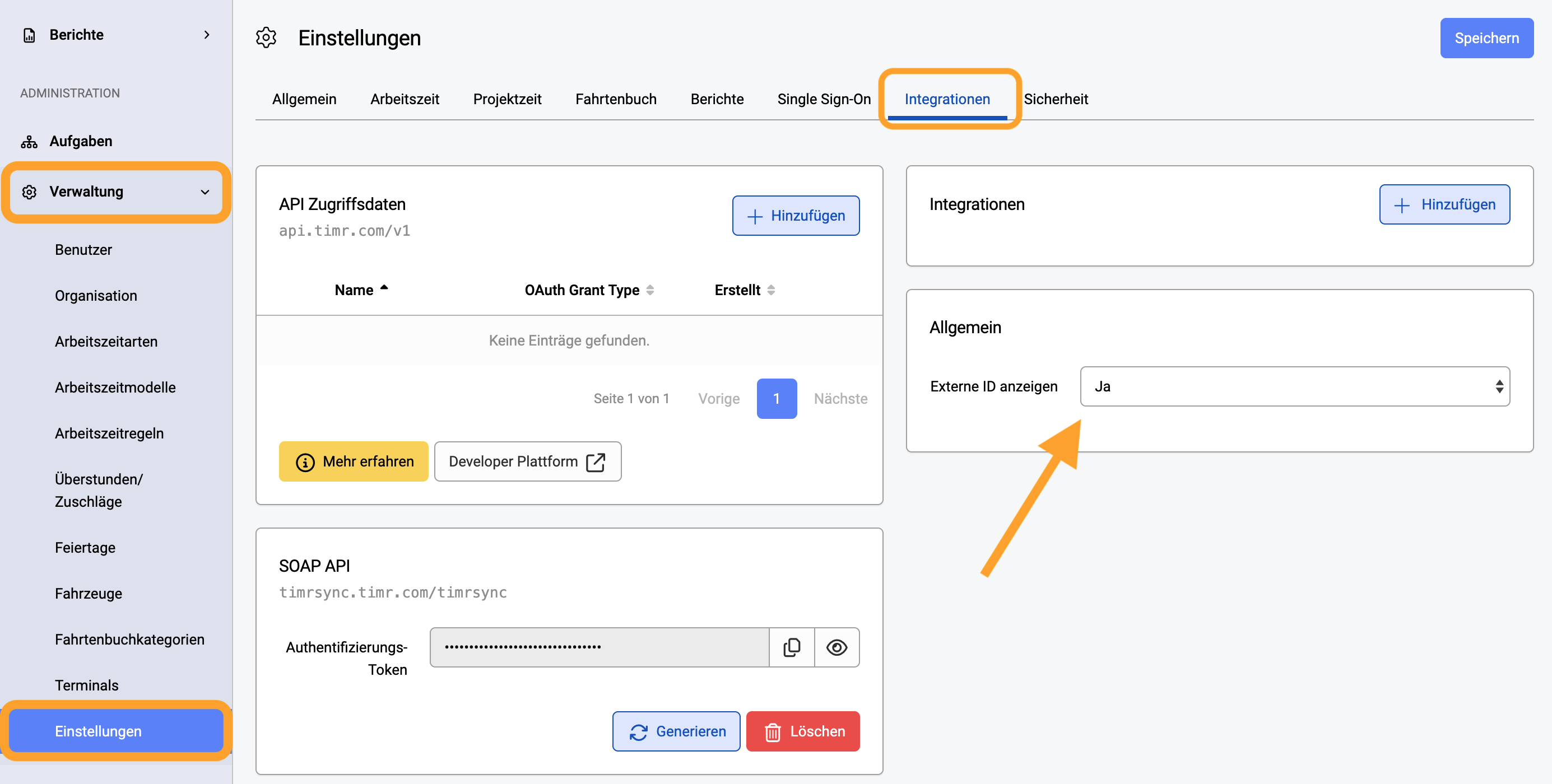Go to Arbeitszeitarten
Image resolution: width=1552 pixels, height=784 pixels.
106,342
